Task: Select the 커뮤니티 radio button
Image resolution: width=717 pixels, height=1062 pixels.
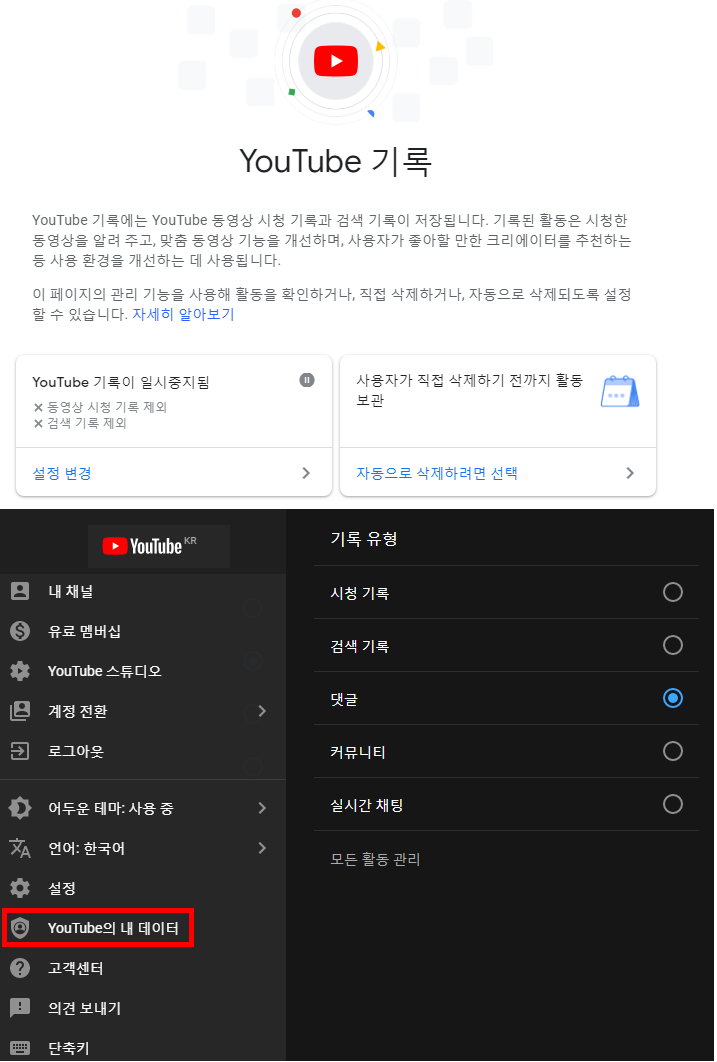Action: click(x=672, y=750)
